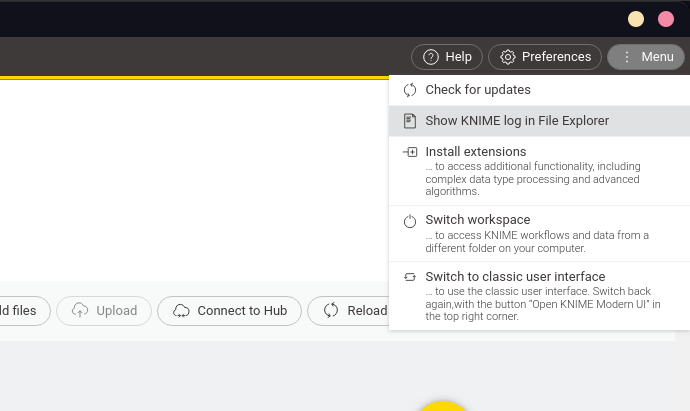690x411 pixels.
Task: Click Connect to Hub
Action: (229, 311)
